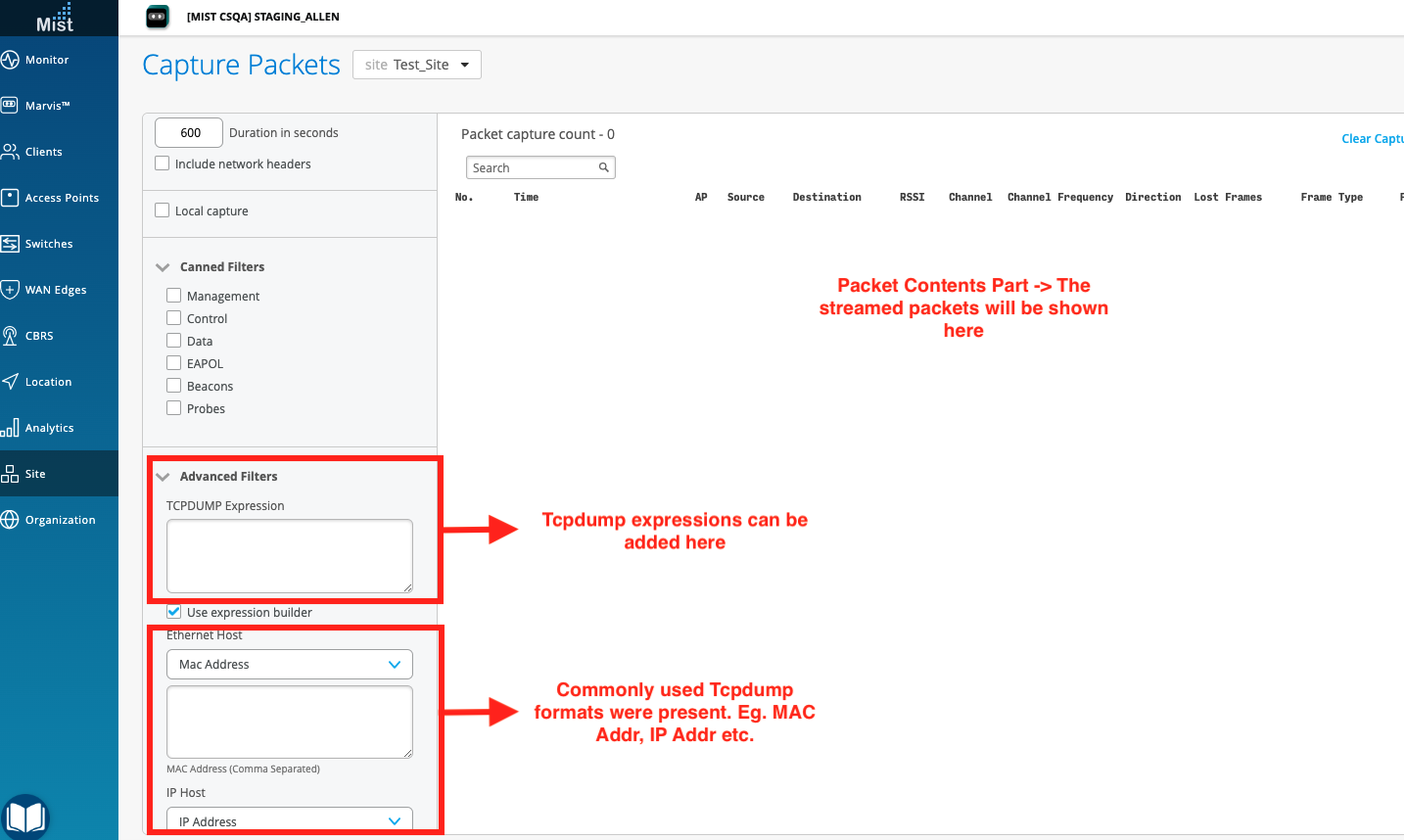
Task: Toggle the Local capture checkbox
Action: pos(163,210)
